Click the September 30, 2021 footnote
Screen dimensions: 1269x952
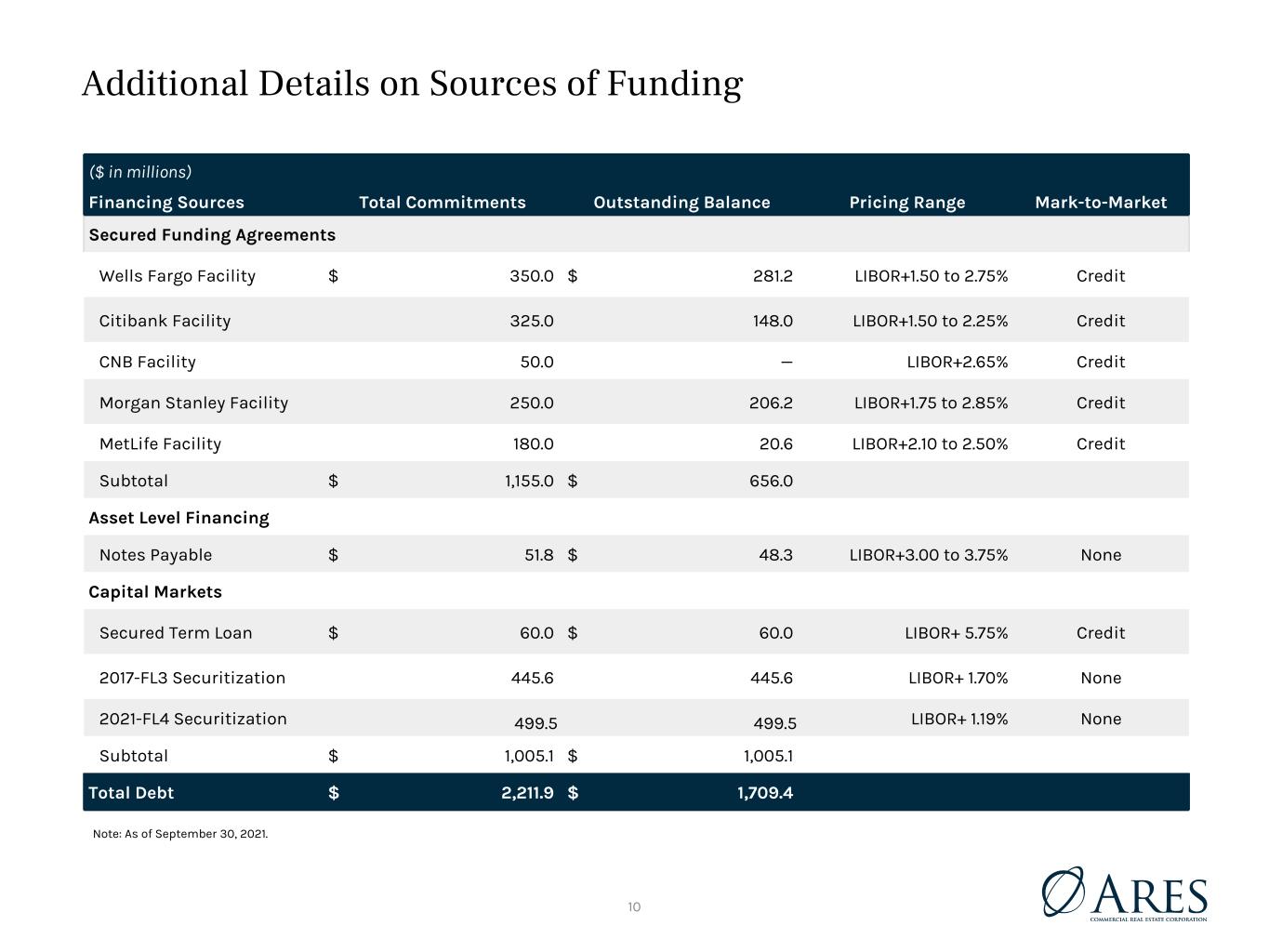pos(180,834)
